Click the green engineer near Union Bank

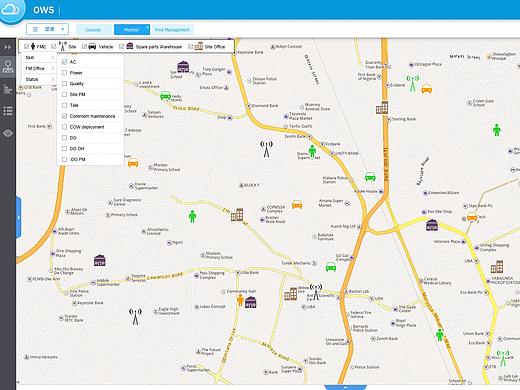(440, 335)
